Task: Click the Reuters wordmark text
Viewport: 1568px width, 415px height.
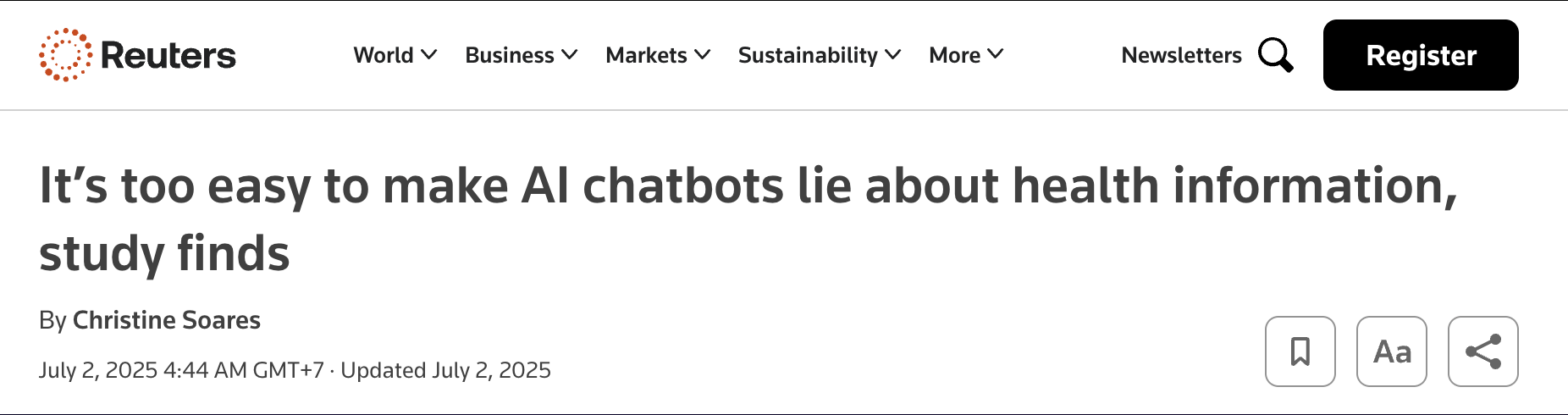Action: click(168, 56)
